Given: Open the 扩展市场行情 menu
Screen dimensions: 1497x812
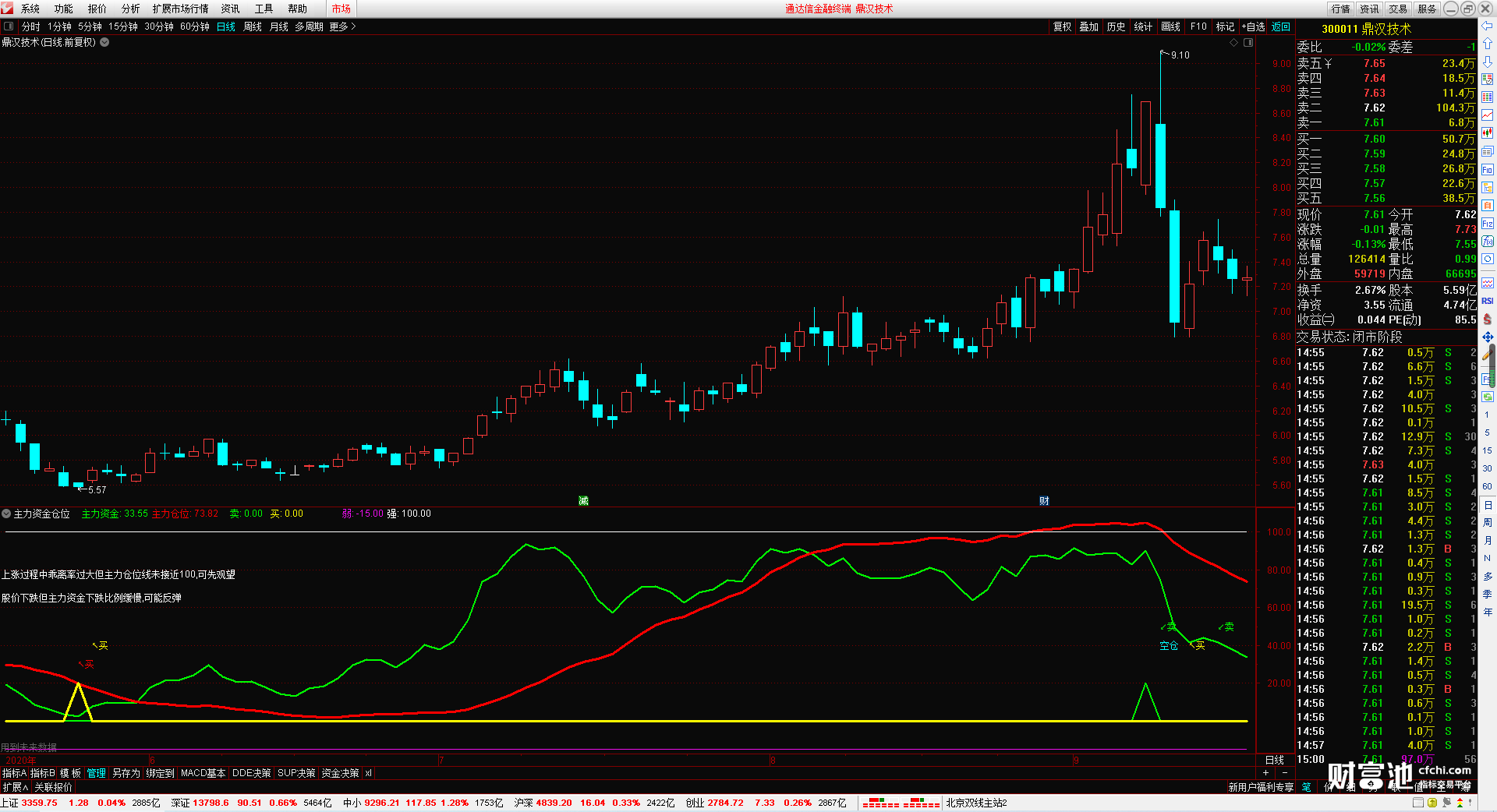Looking at the screenshot, I should (181, 9).
